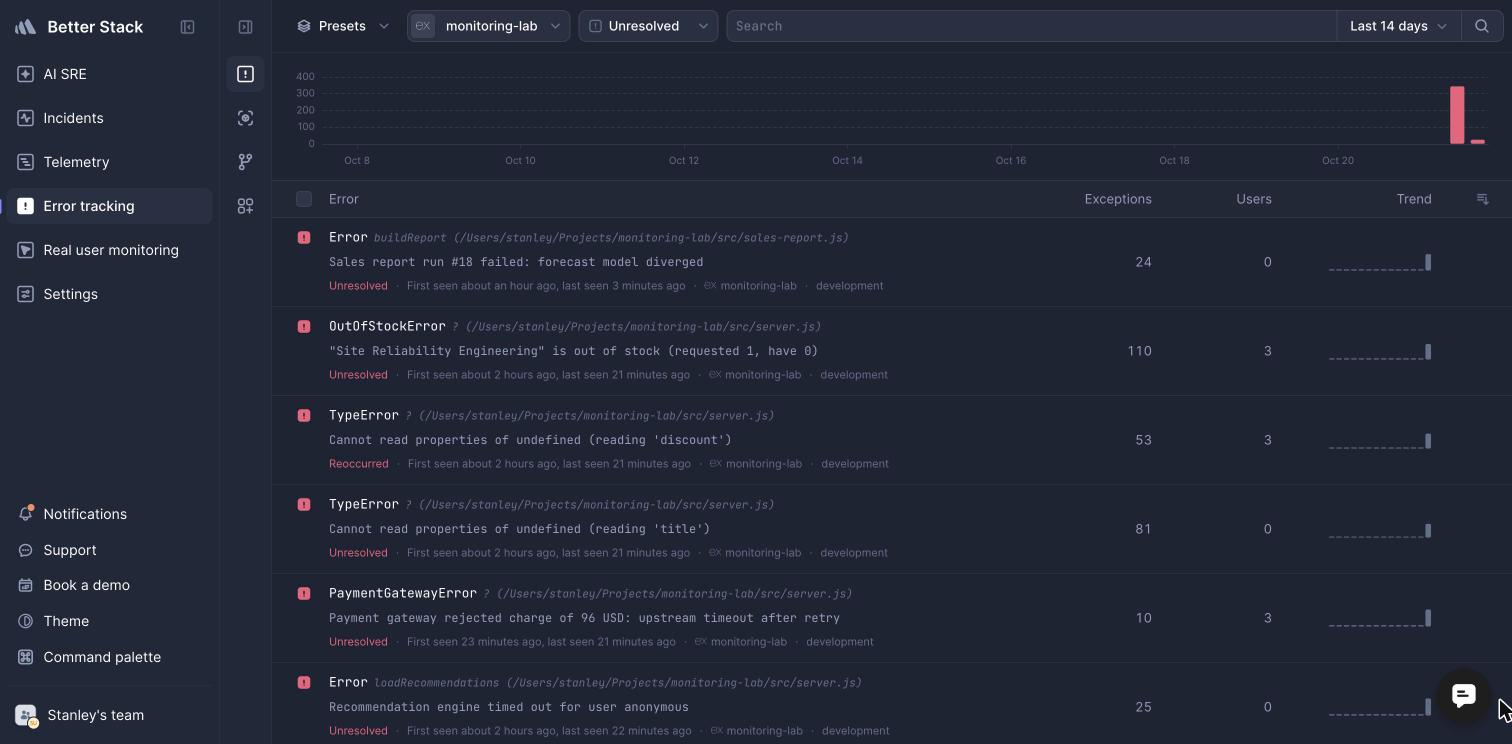
Task: Open the Presets dropdown
Action: point(343,26)
